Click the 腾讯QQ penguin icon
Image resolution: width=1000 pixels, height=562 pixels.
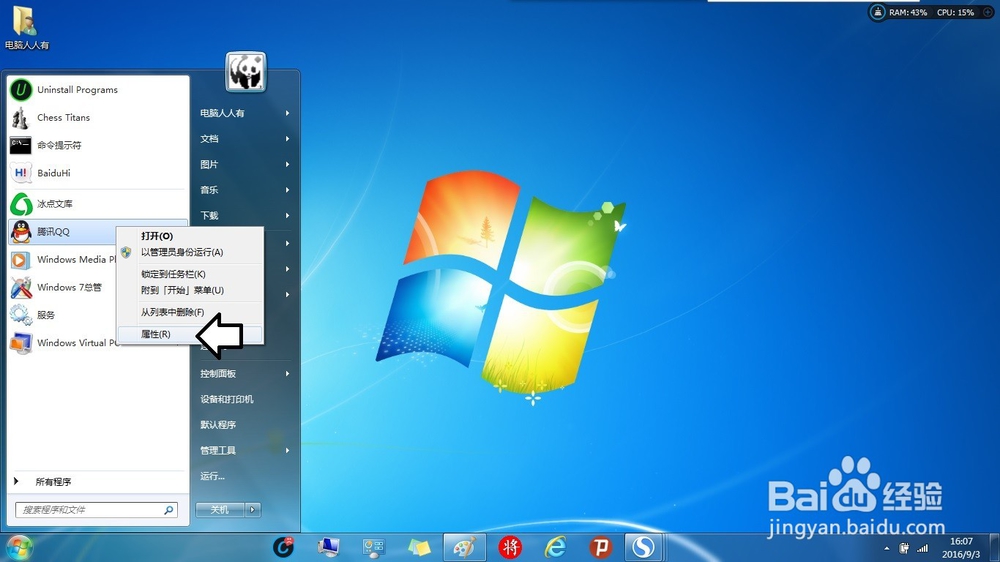[20, 232]
